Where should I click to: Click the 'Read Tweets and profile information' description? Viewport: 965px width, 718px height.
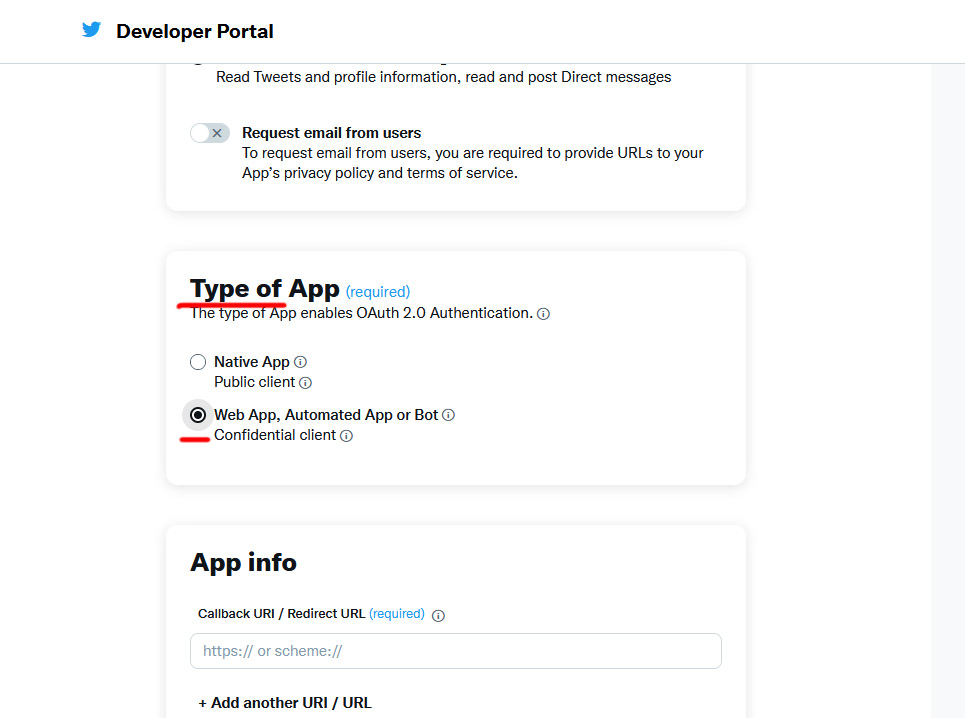pyautogui.click(x=443, y=77)
